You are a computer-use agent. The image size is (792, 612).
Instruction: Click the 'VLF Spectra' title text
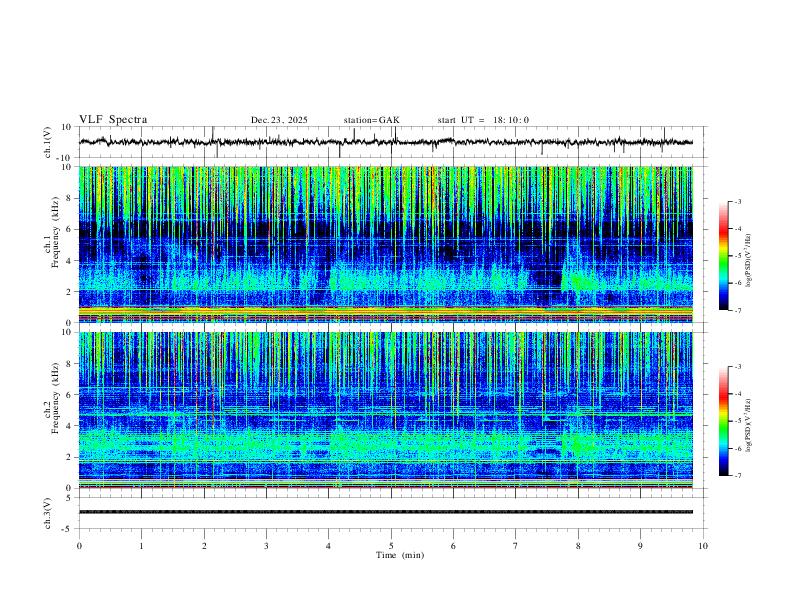(x=113, y=120)
